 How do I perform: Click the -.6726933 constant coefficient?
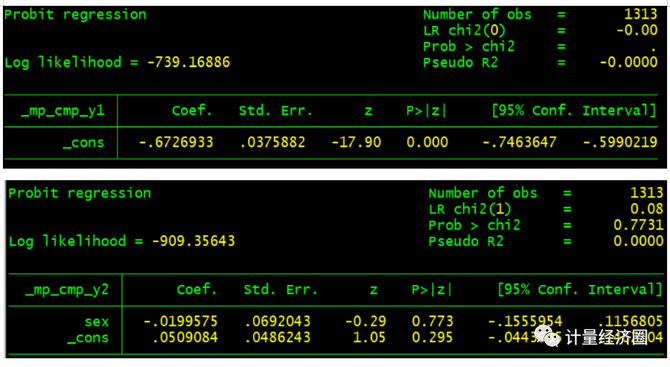point(176,142)
